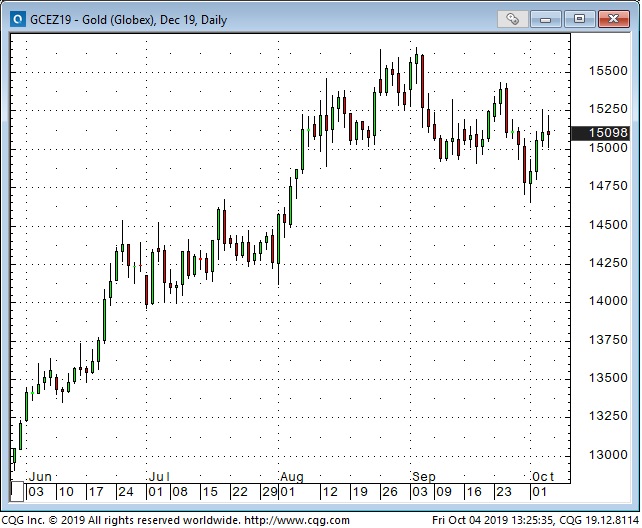Minimize the gold chart window
Screen dimensions: 642x528
pos(545,19)
